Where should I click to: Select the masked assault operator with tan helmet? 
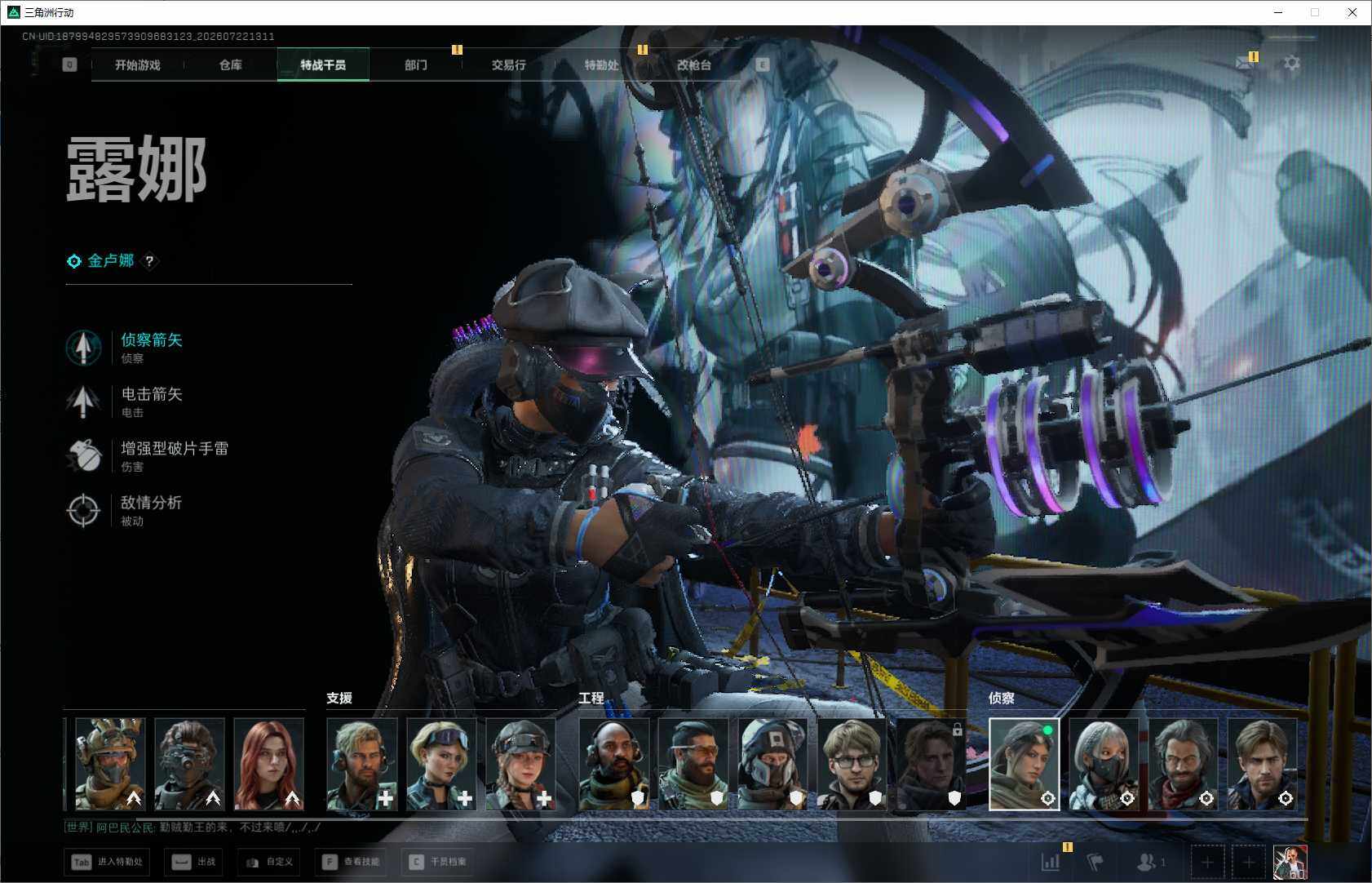[110, 764]
